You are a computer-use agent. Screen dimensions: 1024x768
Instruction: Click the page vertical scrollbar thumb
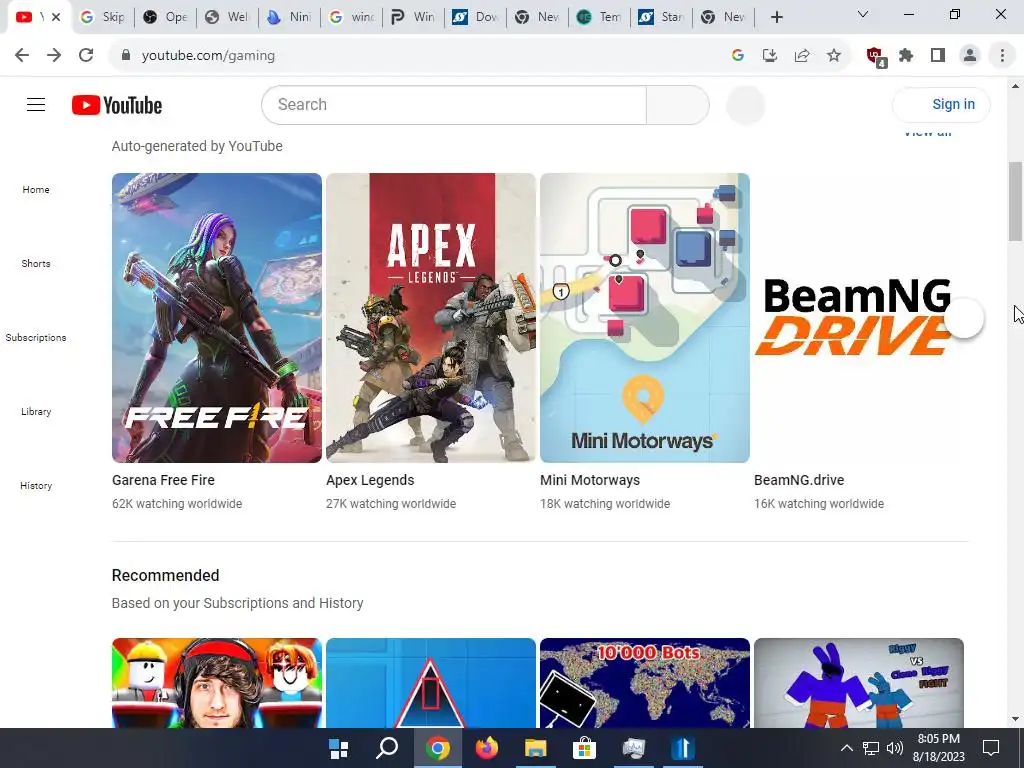pos(1015,201)
